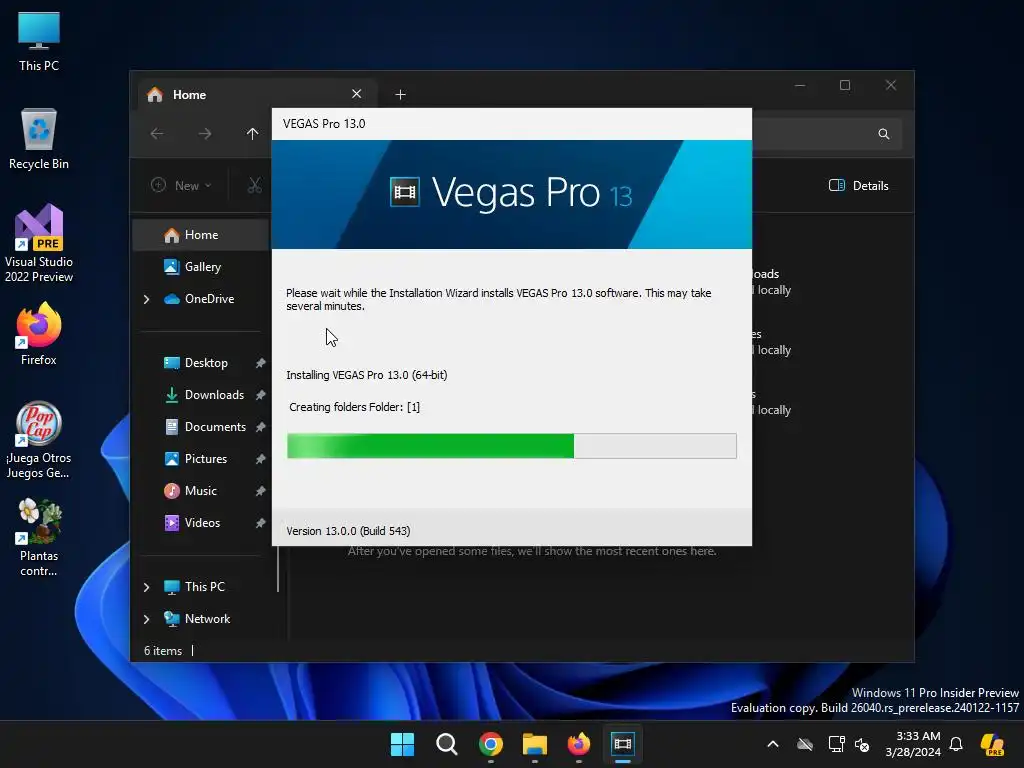Click the search magnifier in File Explorer

(x=884, y=134)
